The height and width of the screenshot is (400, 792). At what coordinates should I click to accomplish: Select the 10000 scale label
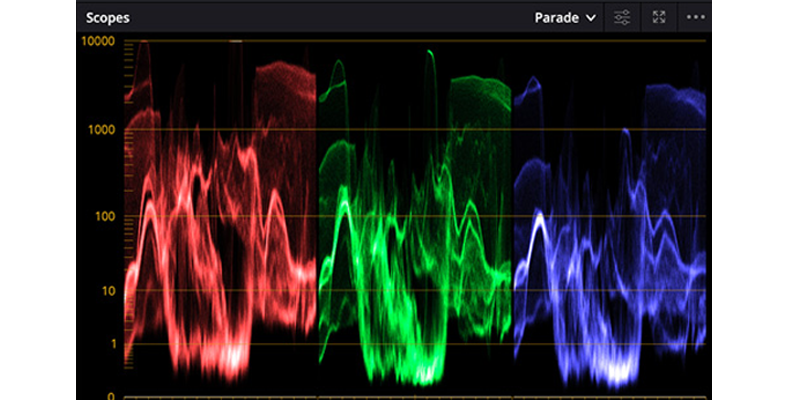coord(98,41)
